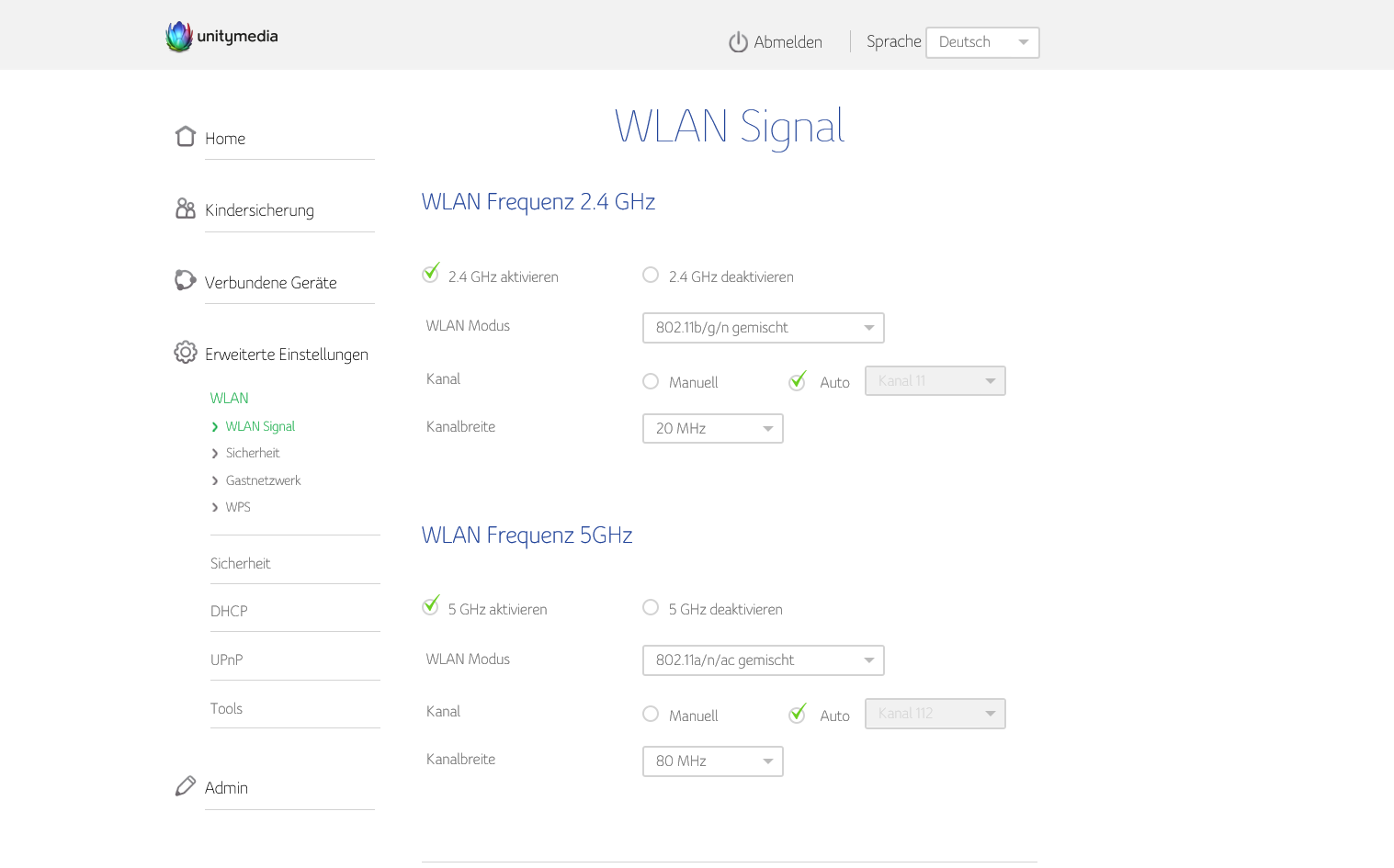This screenshot has height=868, width=1394.
Task: Go to the UPnP menu item
Action: point(227,659)
